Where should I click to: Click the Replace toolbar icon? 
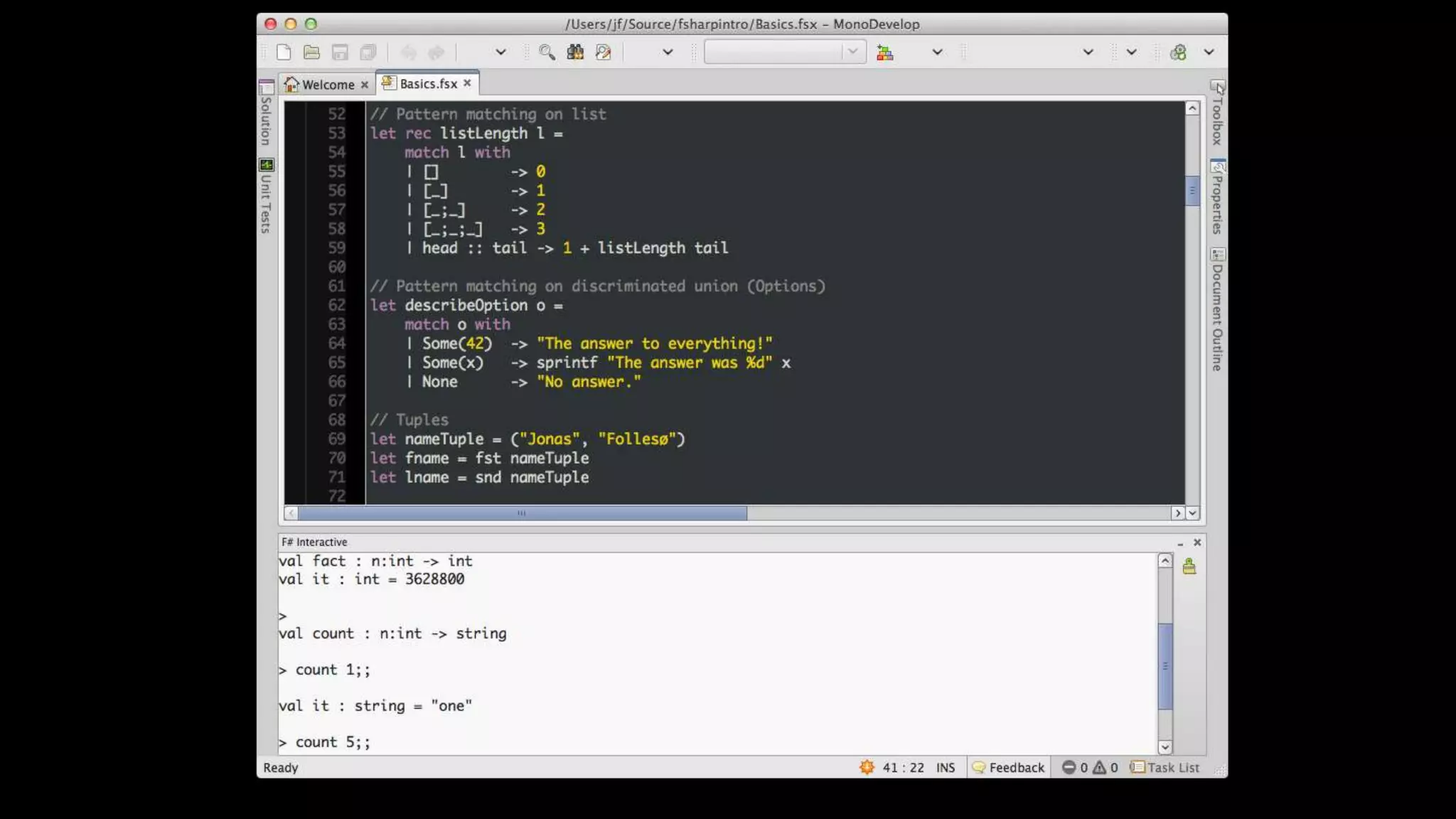tap(604, 52)
